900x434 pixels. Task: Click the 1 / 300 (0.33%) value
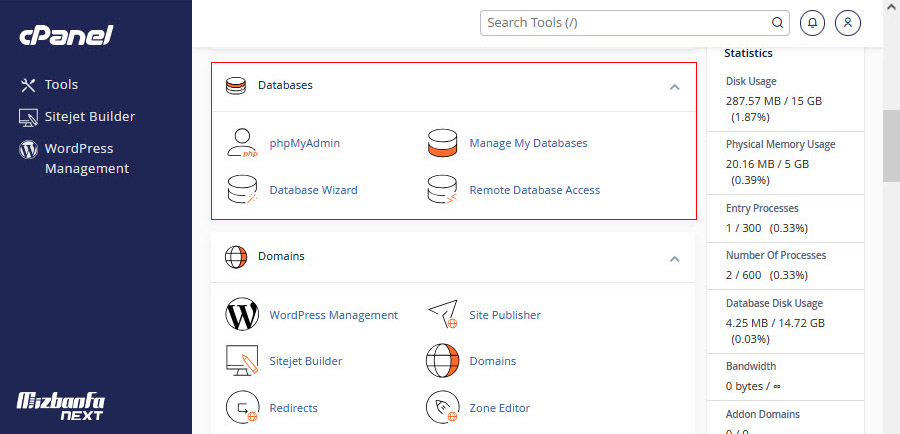(767, 228)
